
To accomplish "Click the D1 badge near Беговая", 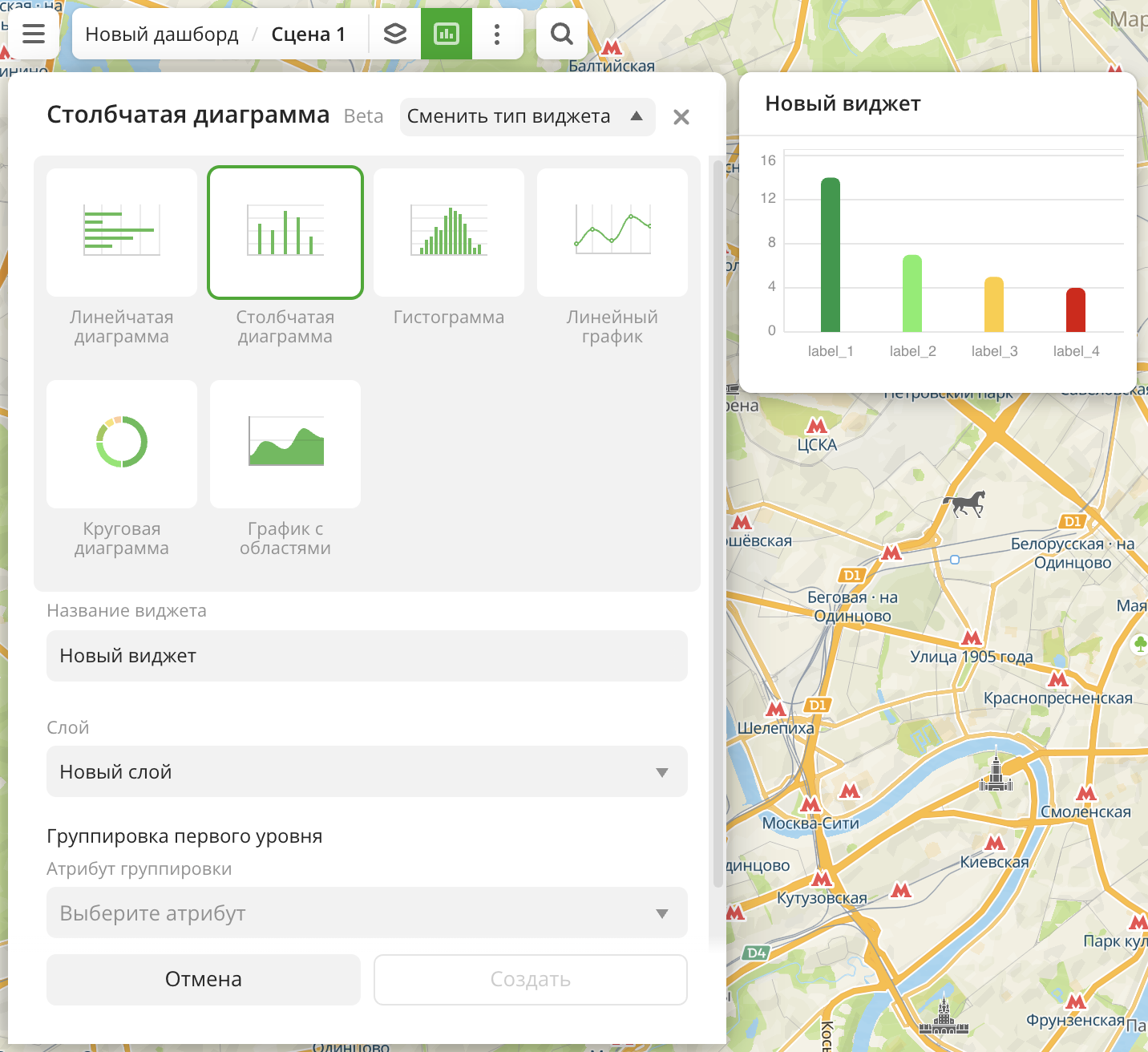I will [x=852, y=575].
